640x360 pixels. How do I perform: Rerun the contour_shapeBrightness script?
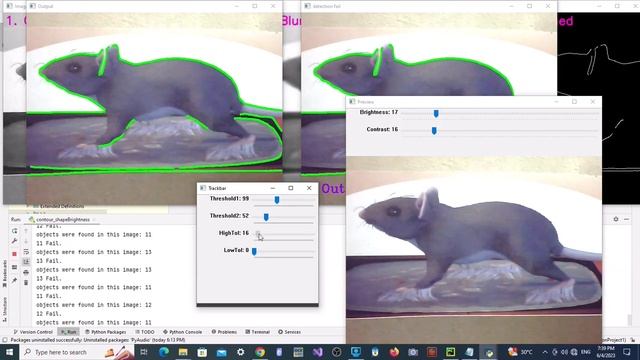coord(15,231)
